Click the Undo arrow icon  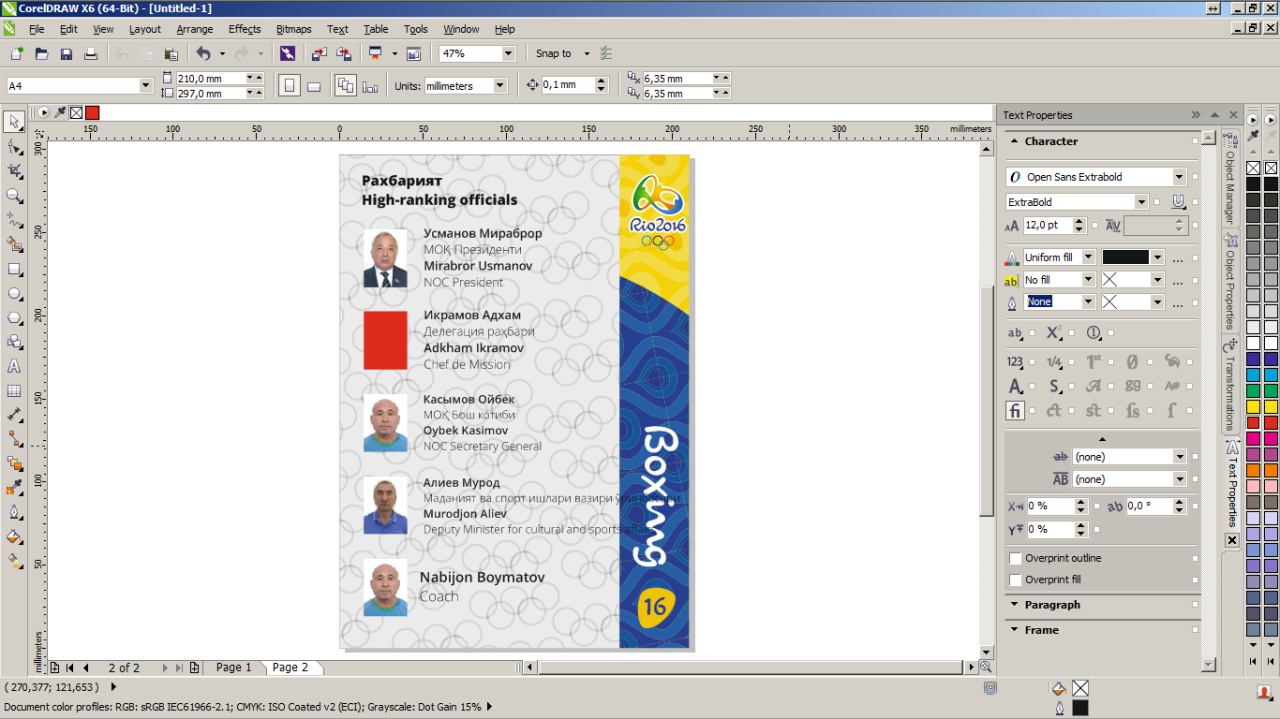(x=203, y=54)
